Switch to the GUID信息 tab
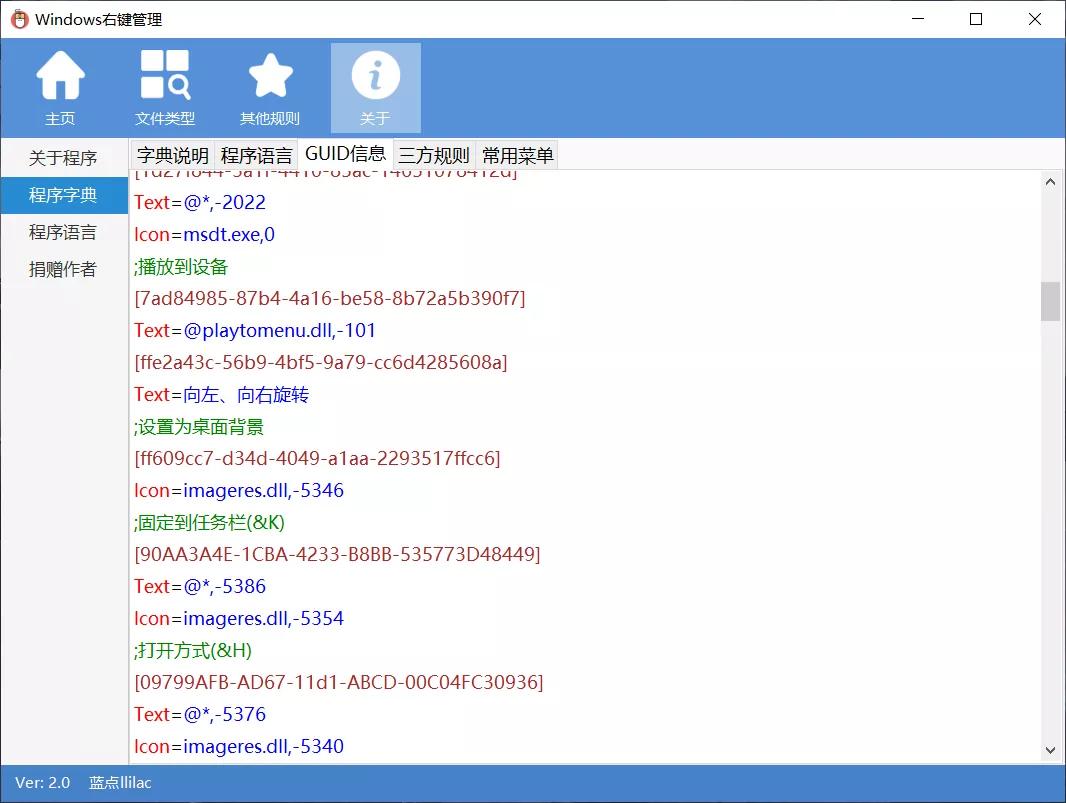 pyautogui.click(x=345, y=154)
